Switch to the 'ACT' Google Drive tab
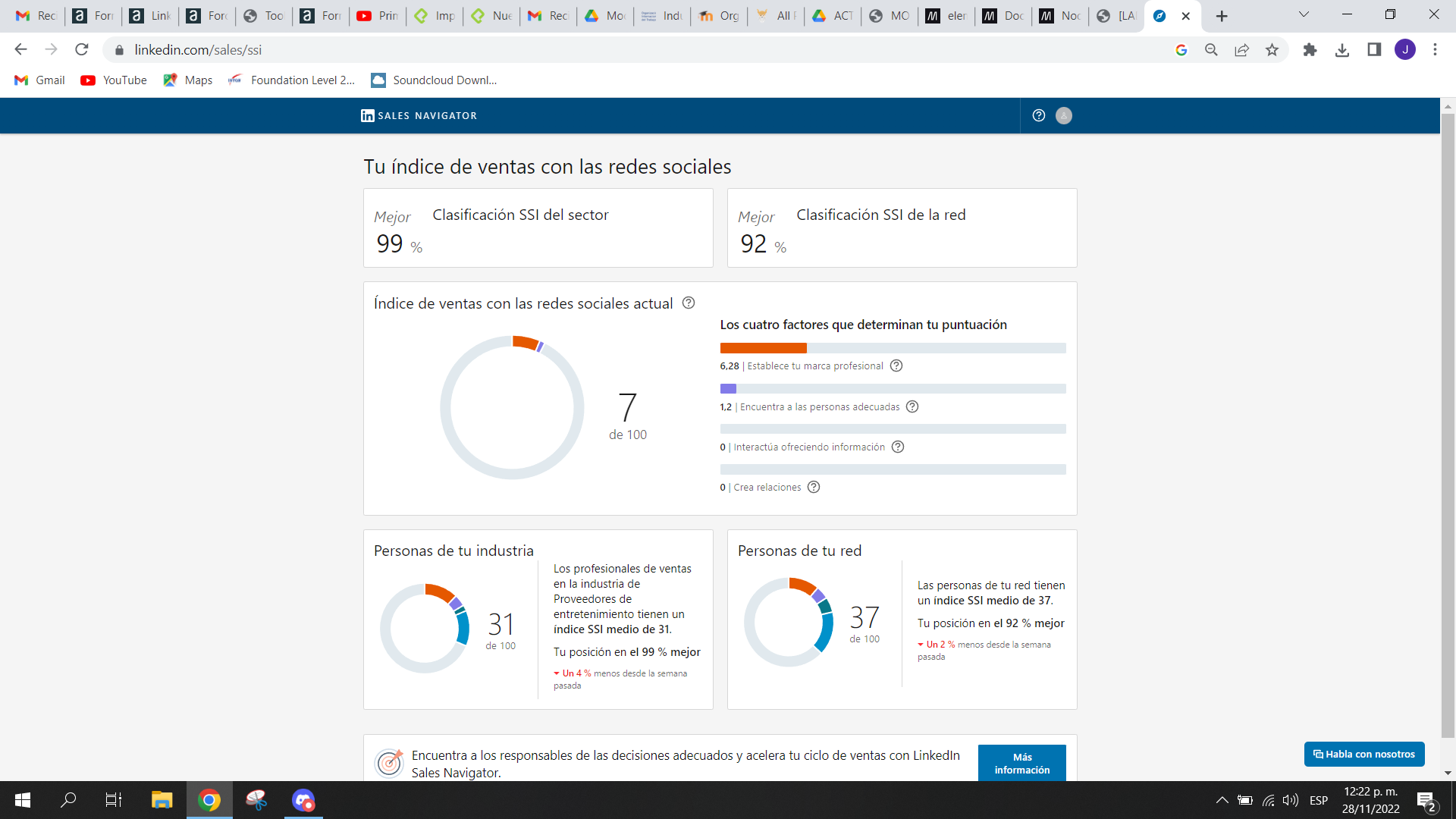Image resolution: width=1456 pixels, height=819 pixels. [833, 16]
